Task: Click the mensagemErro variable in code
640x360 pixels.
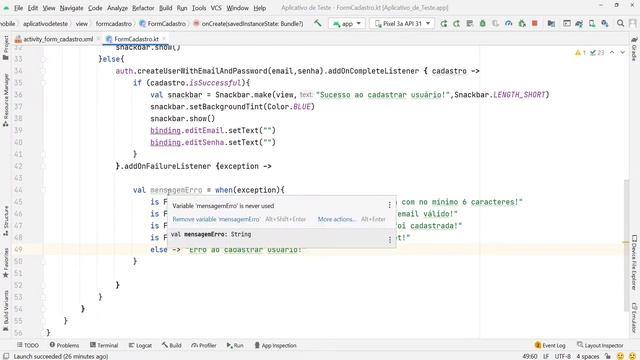Action: coord(176,190)
